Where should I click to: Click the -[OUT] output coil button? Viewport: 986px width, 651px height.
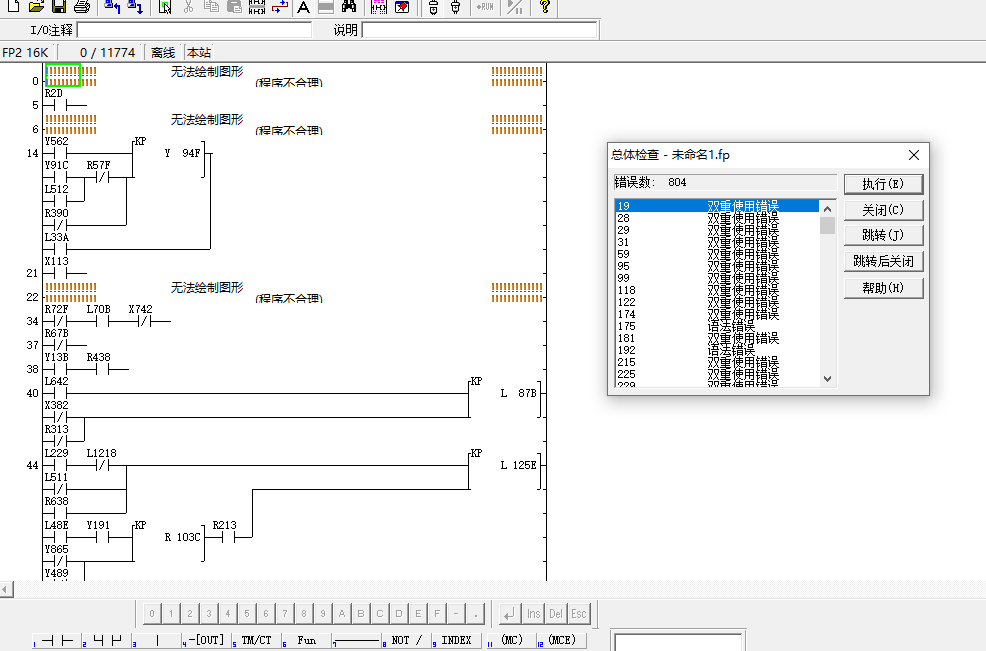point(207,640)
